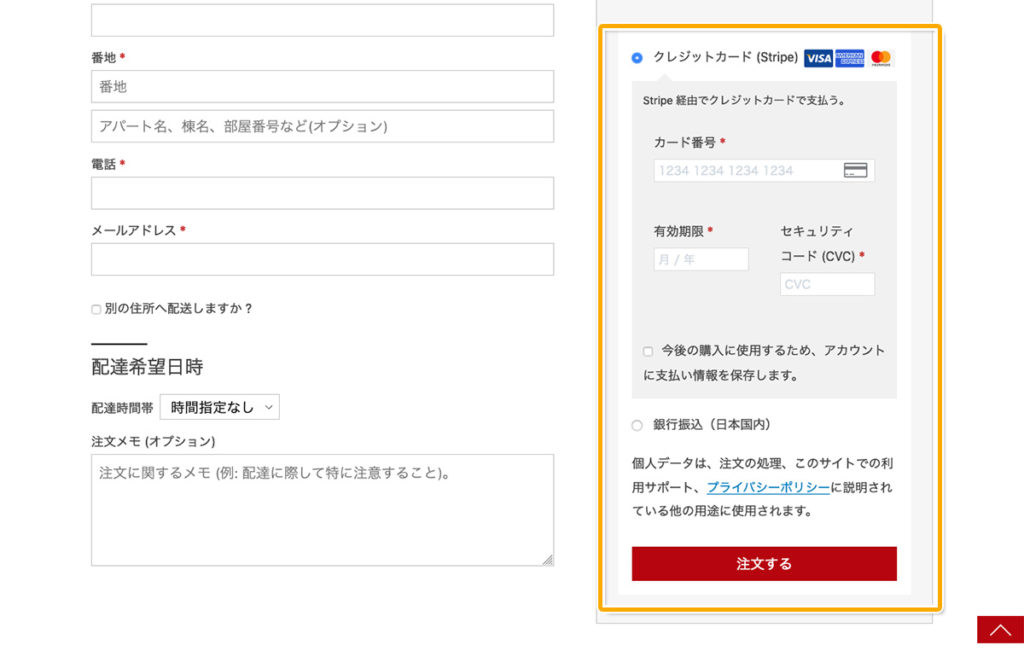Screen dimensions: 1024x651
Task: Focus the apartment name optional field
Action: point(323,126)
